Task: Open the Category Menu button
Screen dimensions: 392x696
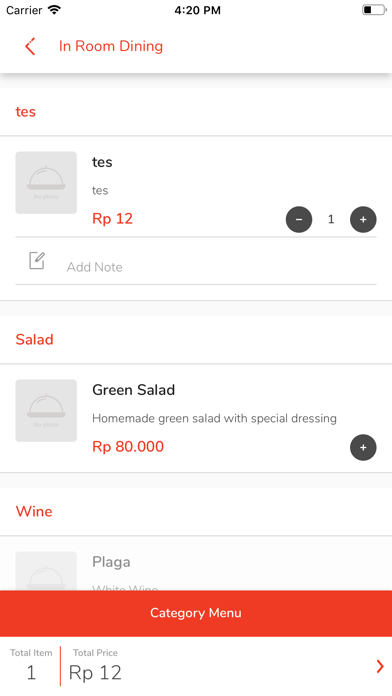Action: tap(196, 613)
